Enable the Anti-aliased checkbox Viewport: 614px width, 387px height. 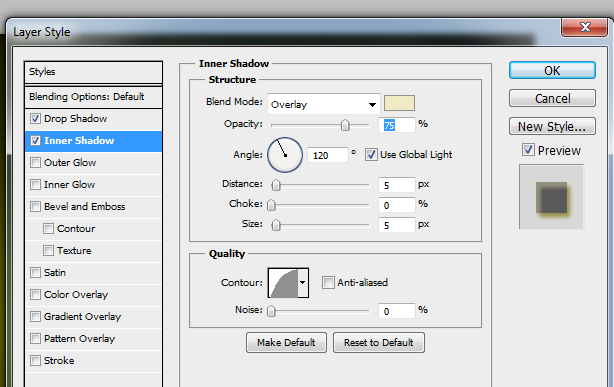[x=328, y=282]
